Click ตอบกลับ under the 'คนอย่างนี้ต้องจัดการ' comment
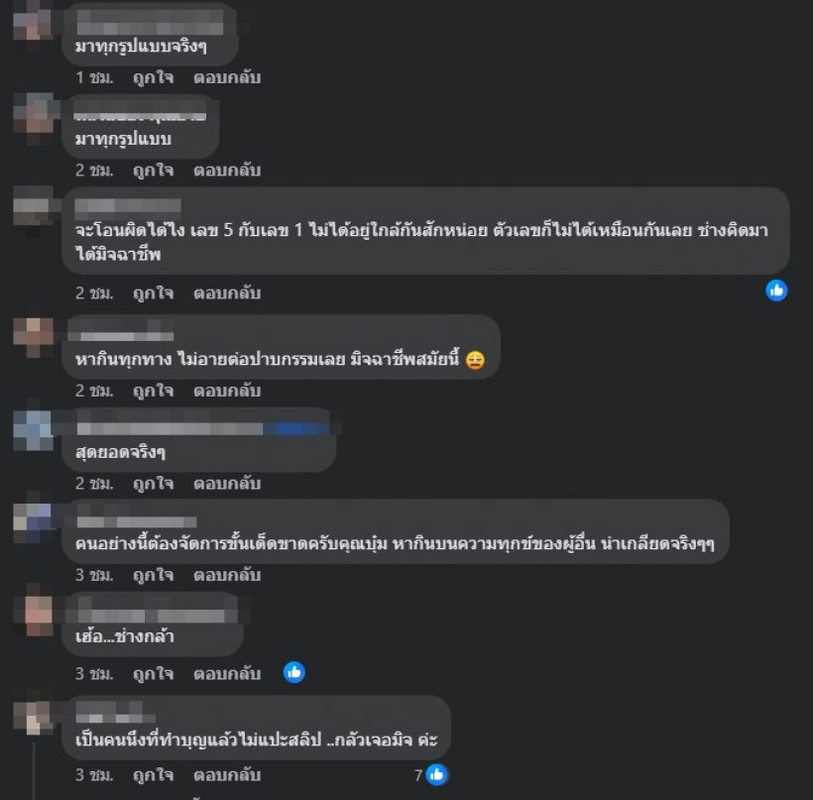Screen dimensions: 813x800 227,576
